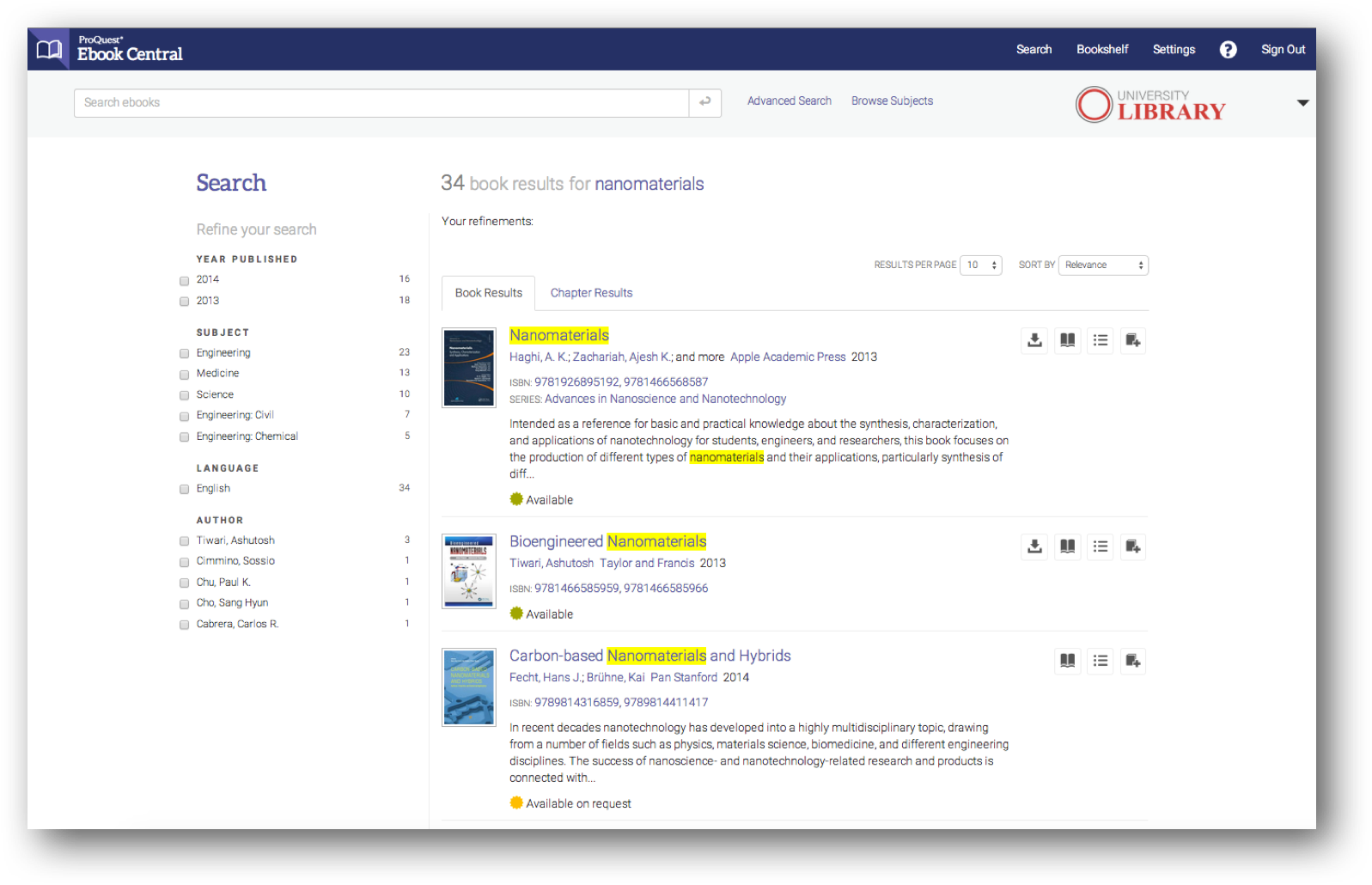
Task: Open the Results Per Page dropdown
Action: click(x=981, y=265)
